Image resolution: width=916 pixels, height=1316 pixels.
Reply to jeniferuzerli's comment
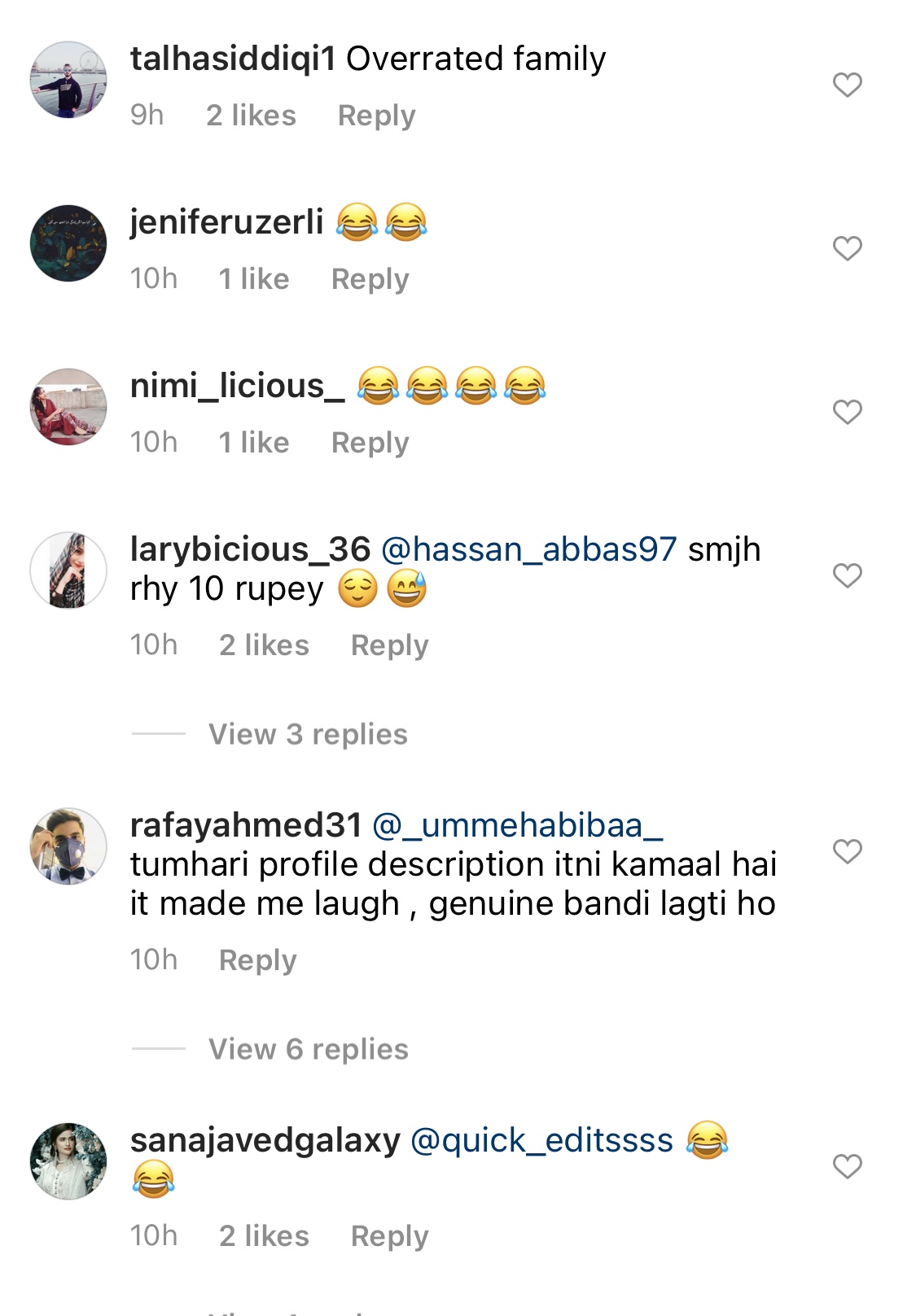coord(370,279)
